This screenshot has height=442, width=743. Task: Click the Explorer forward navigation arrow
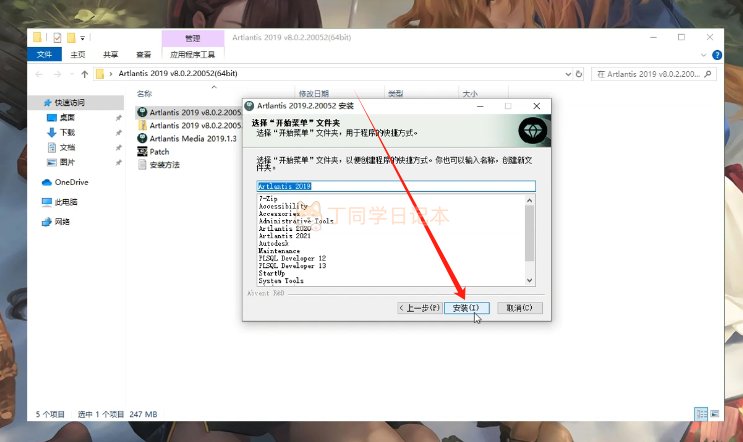tap(57, 74)
